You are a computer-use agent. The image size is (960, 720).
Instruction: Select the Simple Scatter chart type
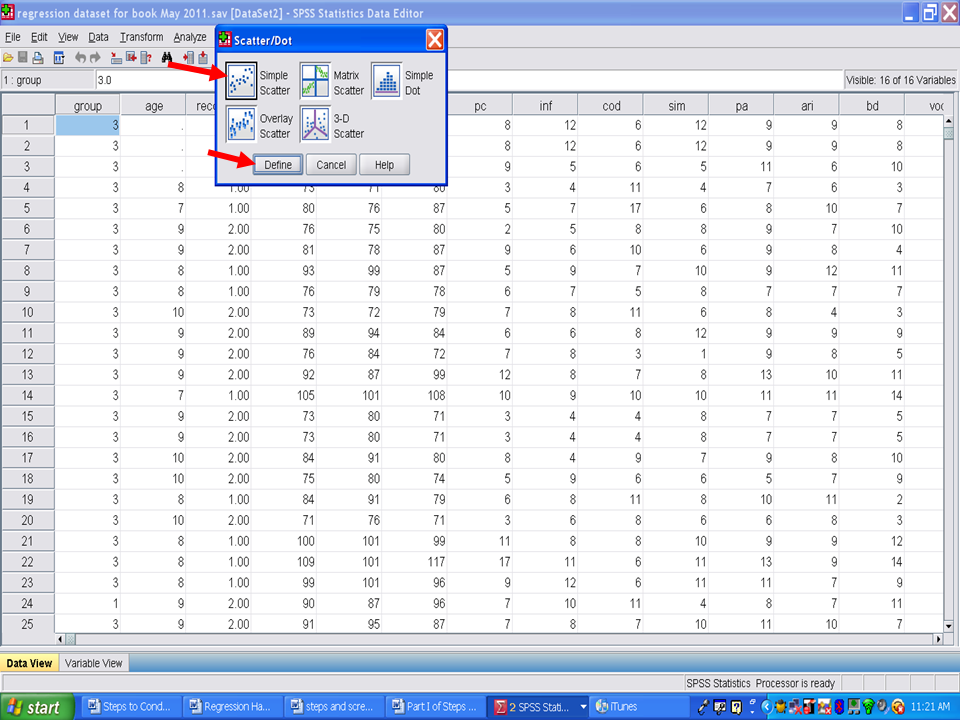[241, 82]
